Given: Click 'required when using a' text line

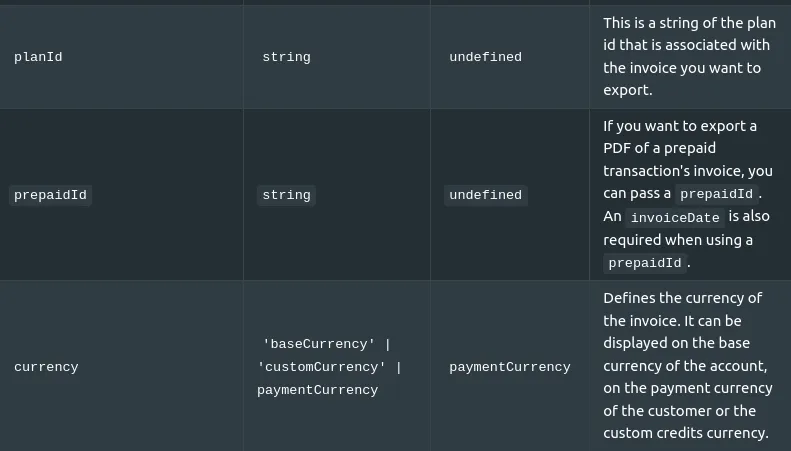Looking at the screenshot, I should pos(678,240).
